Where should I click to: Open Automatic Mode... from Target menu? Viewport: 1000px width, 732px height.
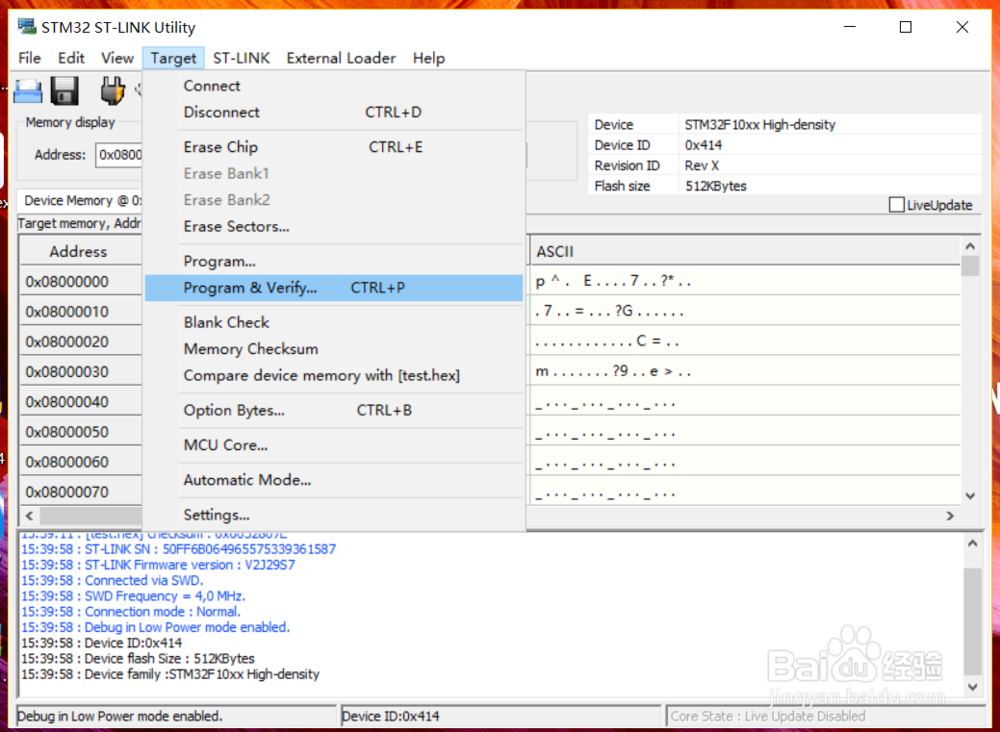[334, 479]
